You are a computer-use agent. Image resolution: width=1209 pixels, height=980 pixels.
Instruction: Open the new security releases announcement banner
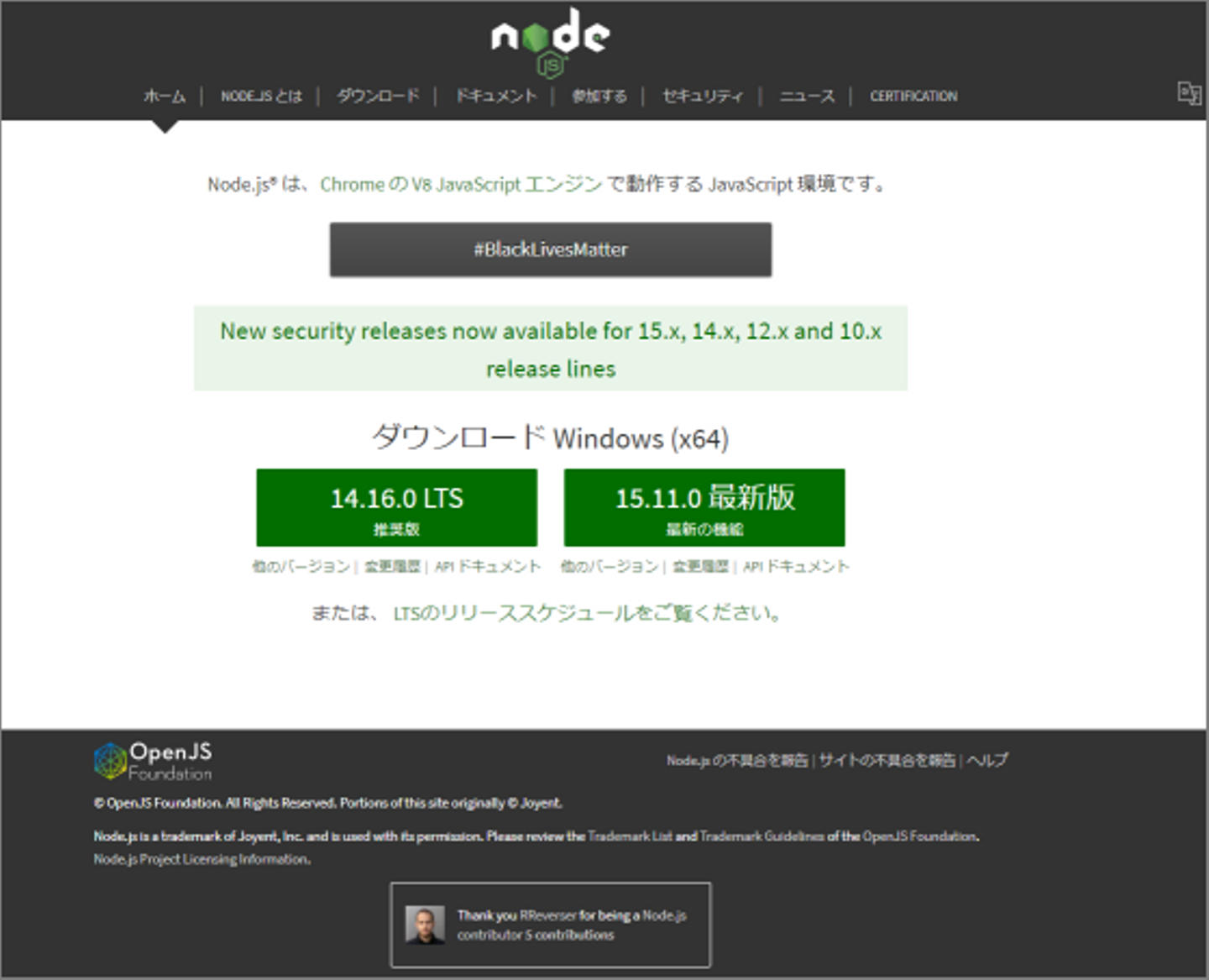551,349
